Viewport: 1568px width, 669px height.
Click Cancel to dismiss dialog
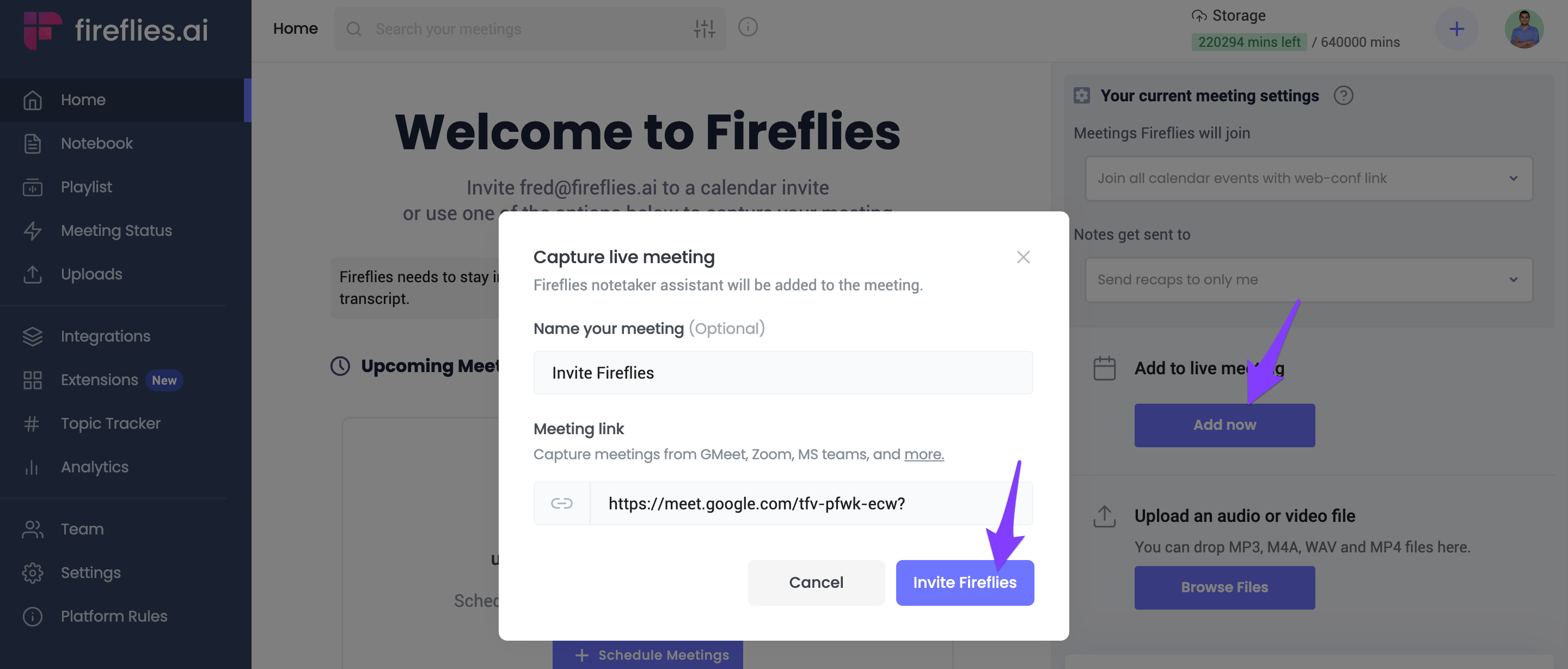coord(816,582)
